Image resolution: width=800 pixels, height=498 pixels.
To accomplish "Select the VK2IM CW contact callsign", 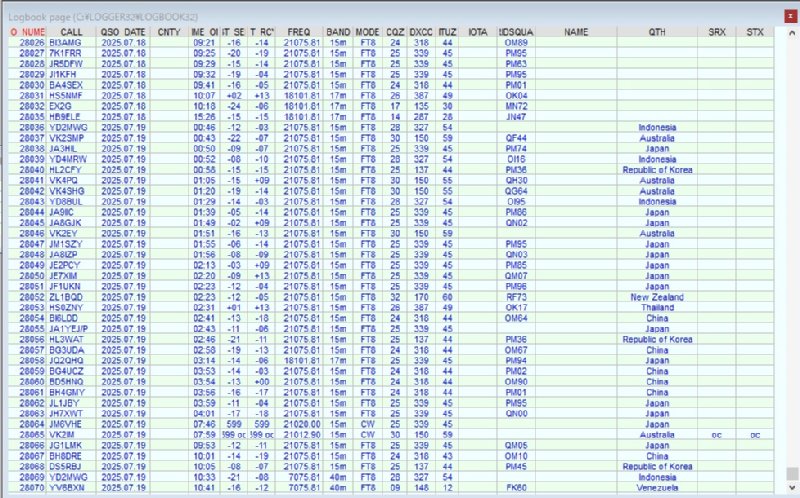I will pyautogui.click(x=62, y=436).
